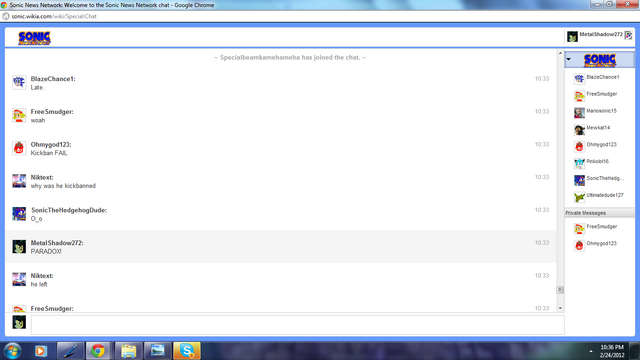640x360 pixels.
Task: Select Mariosonic15 in the user list
Action: 600,111
